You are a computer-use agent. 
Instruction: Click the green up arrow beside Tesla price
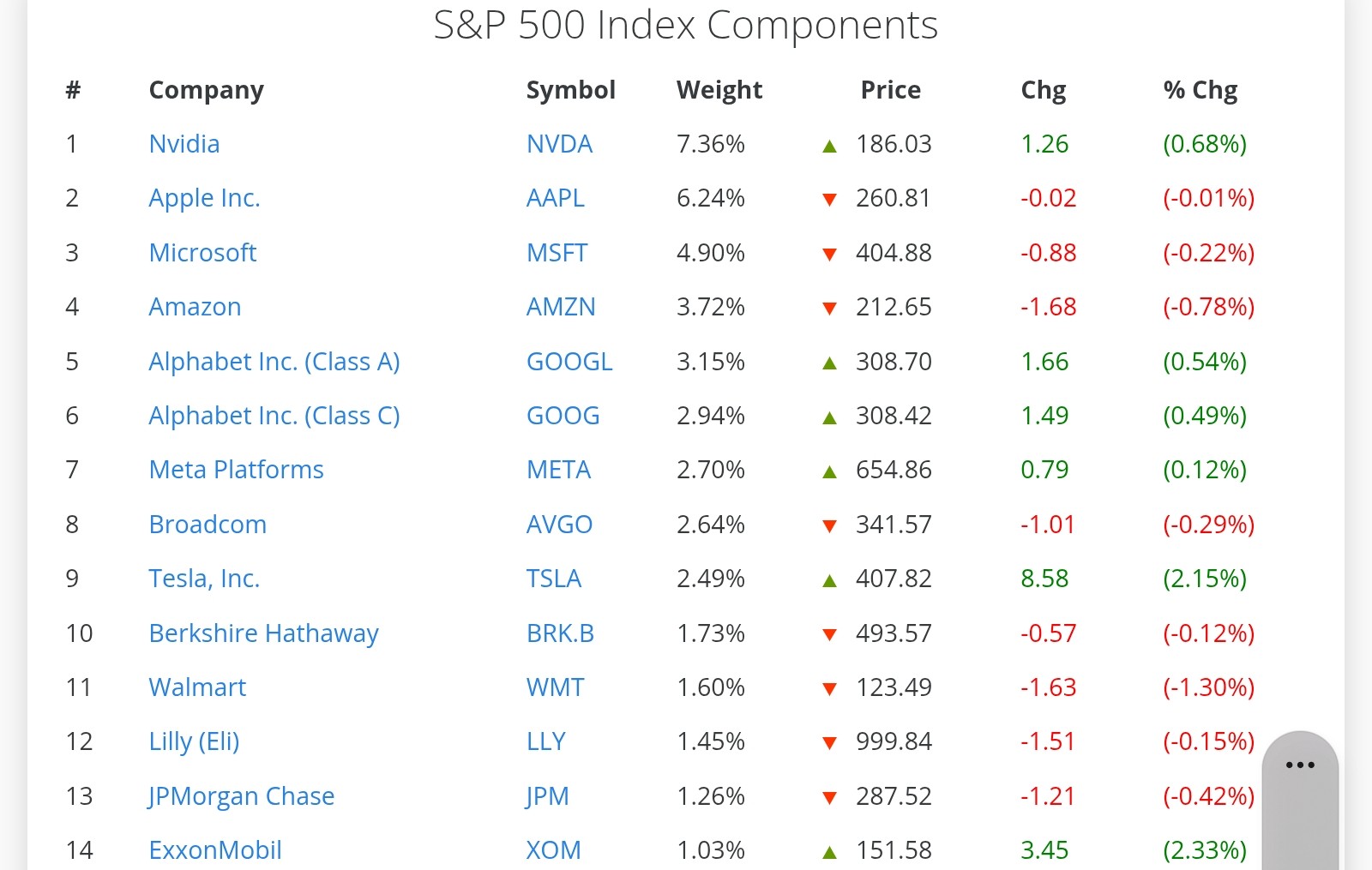(829, 580)
